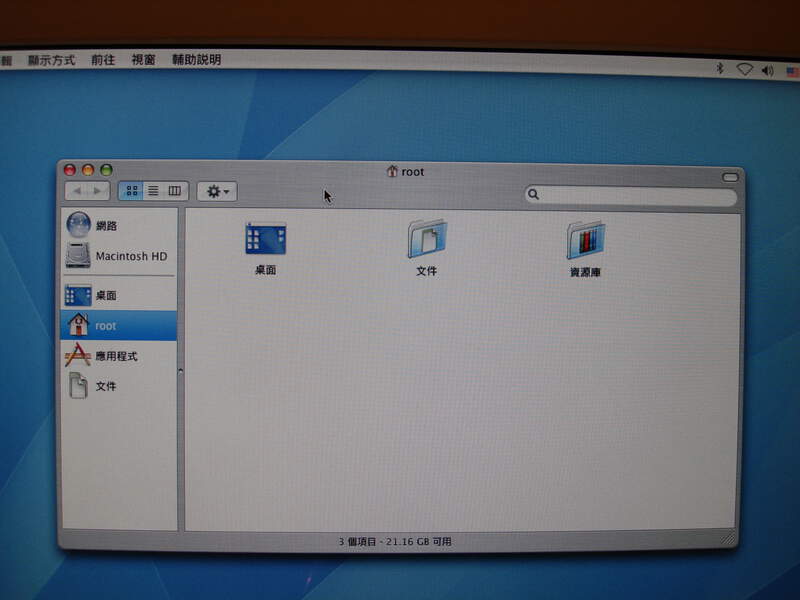Switch to icon view mode
Viewport: 800px width, 600px height.
[x=132, y=190]
